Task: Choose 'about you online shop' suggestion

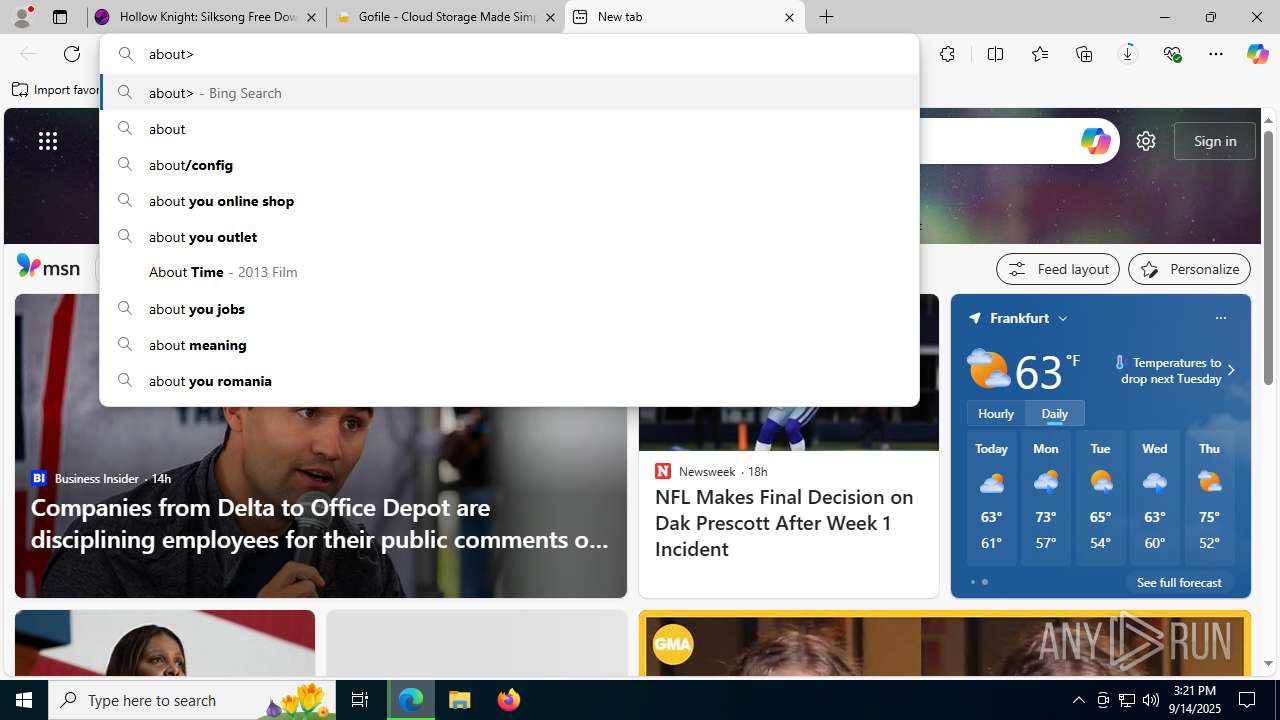Action: [x=509, y=200]
